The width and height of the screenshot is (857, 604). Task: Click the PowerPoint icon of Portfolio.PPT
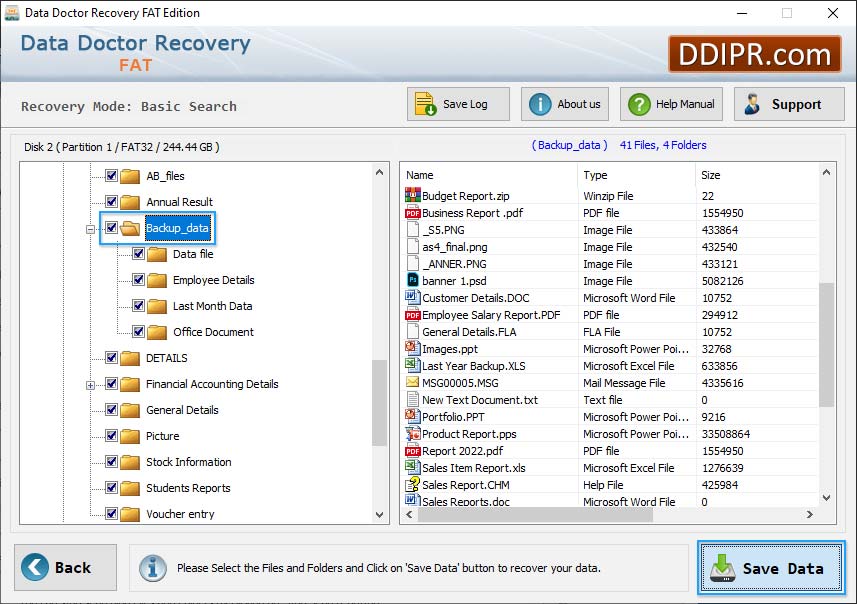click(412, 415)
